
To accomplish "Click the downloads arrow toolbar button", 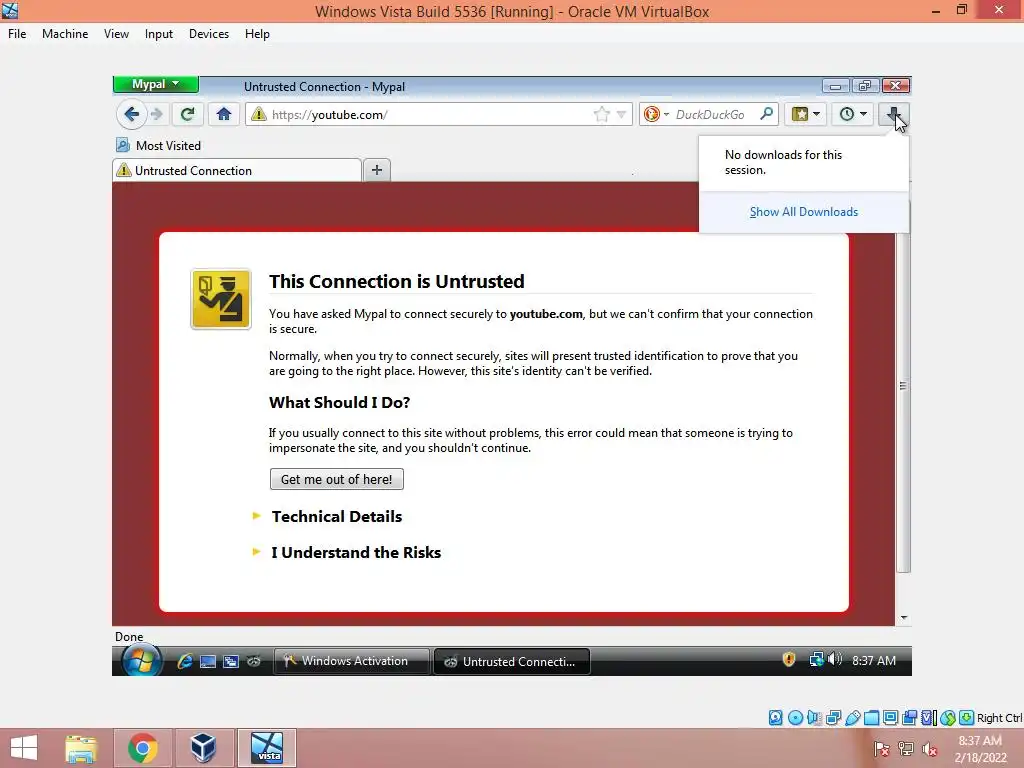I will (893, 114).
